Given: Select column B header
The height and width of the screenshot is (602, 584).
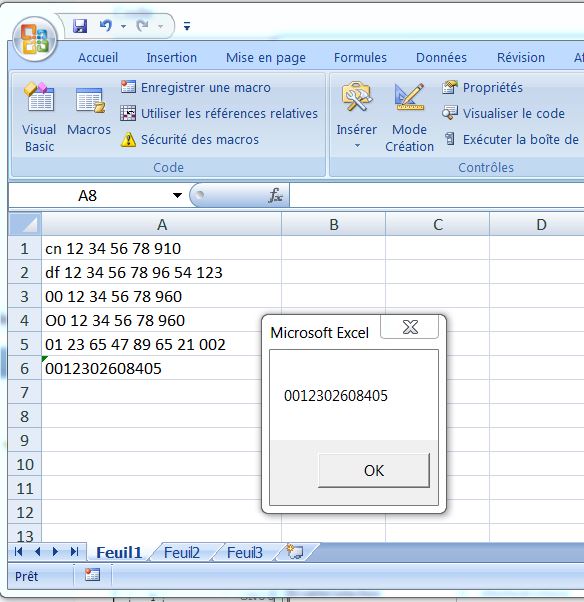Looking at the screenshot, I should tap(334, 225).
